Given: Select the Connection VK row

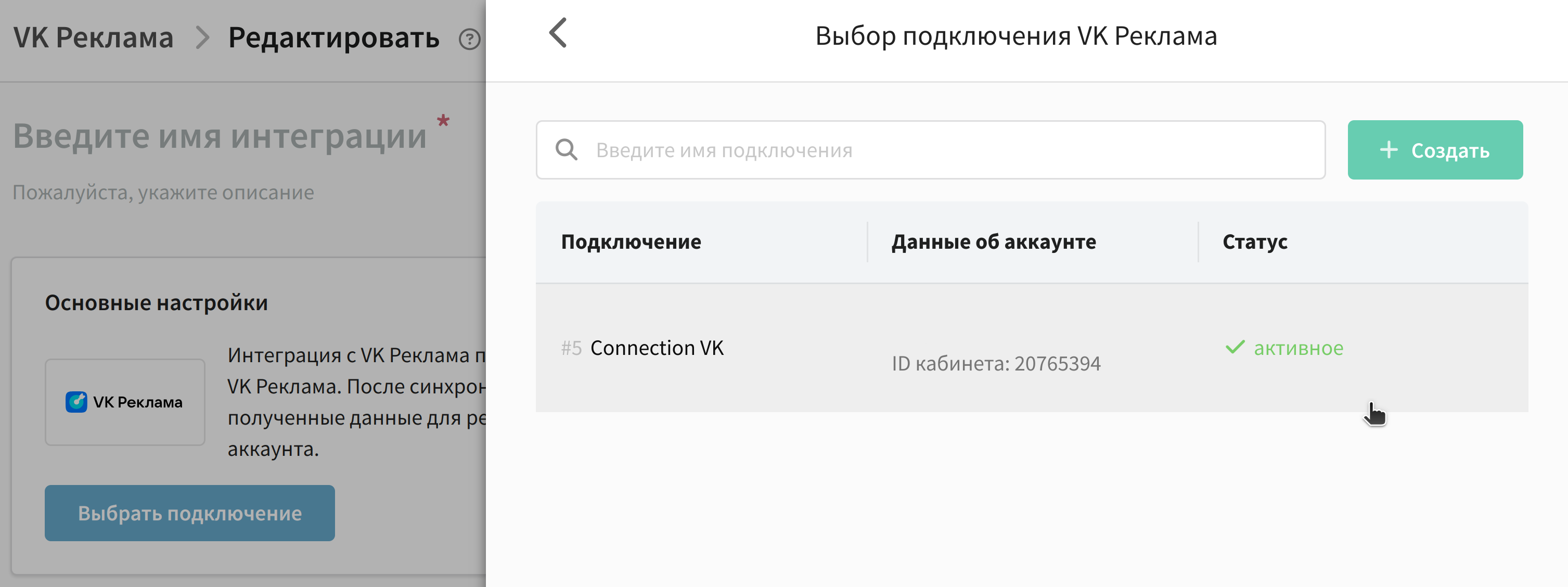Looking at the screenshot, I should coord(1031,348).
